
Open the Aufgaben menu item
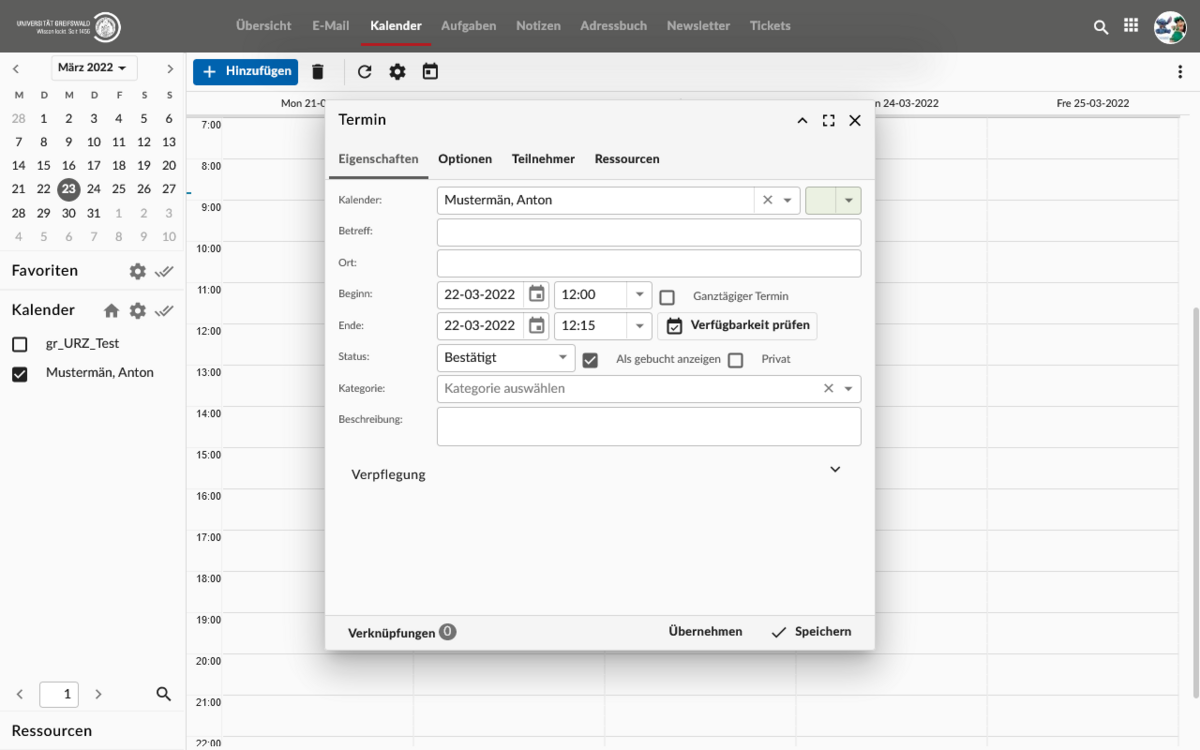pos(468,26)
